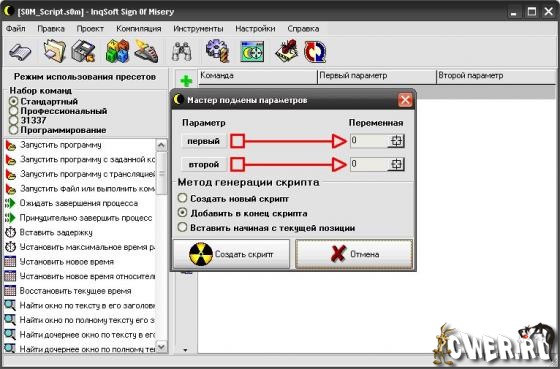Open the Файл menu
560x369 pixels.
tap(15, 29)
